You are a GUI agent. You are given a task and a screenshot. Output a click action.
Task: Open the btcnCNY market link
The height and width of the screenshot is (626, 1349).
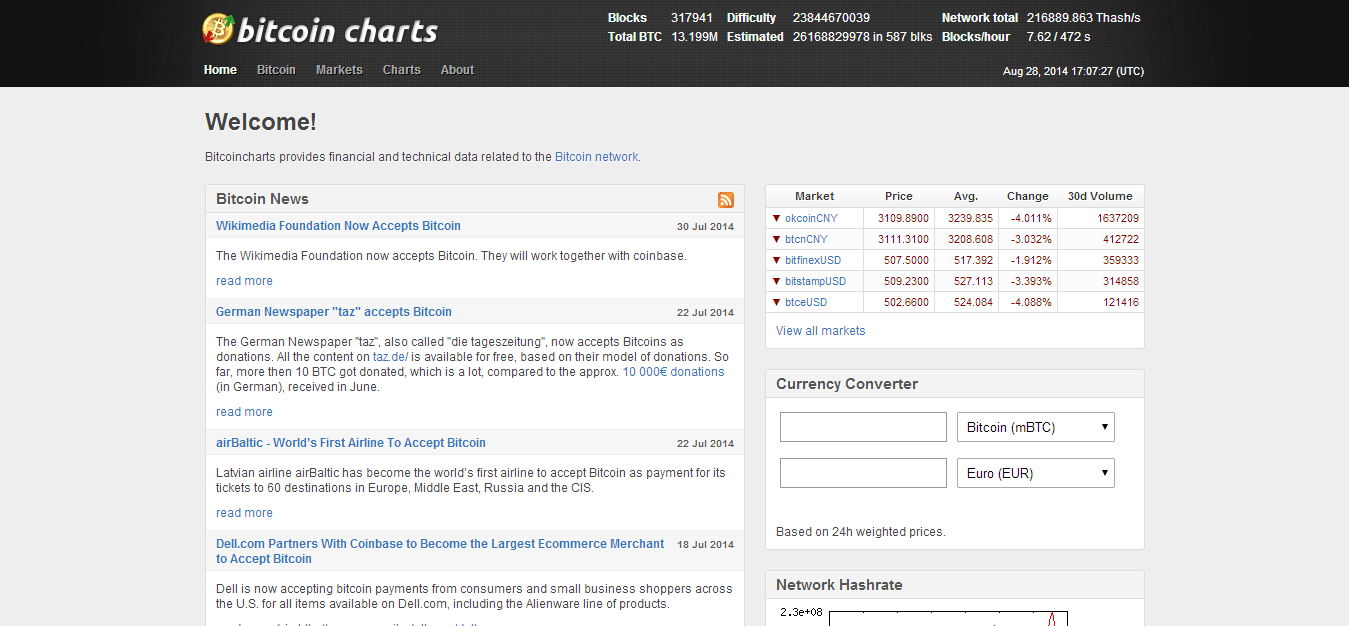806,239
